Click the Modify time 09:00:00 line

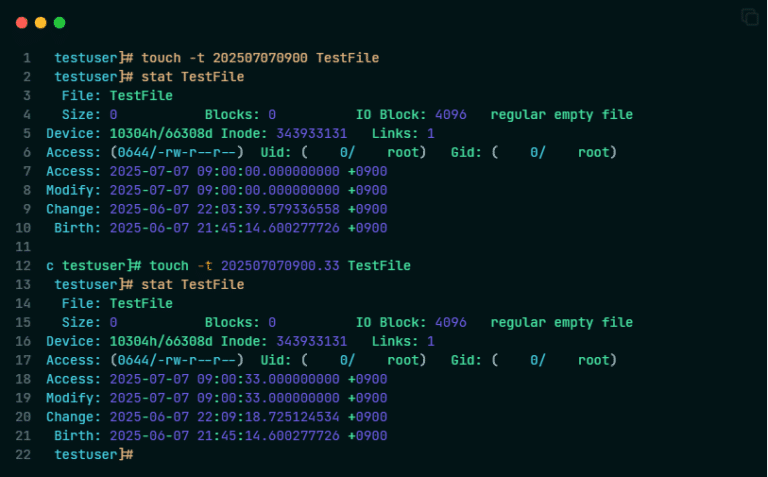tap(216, 191)
